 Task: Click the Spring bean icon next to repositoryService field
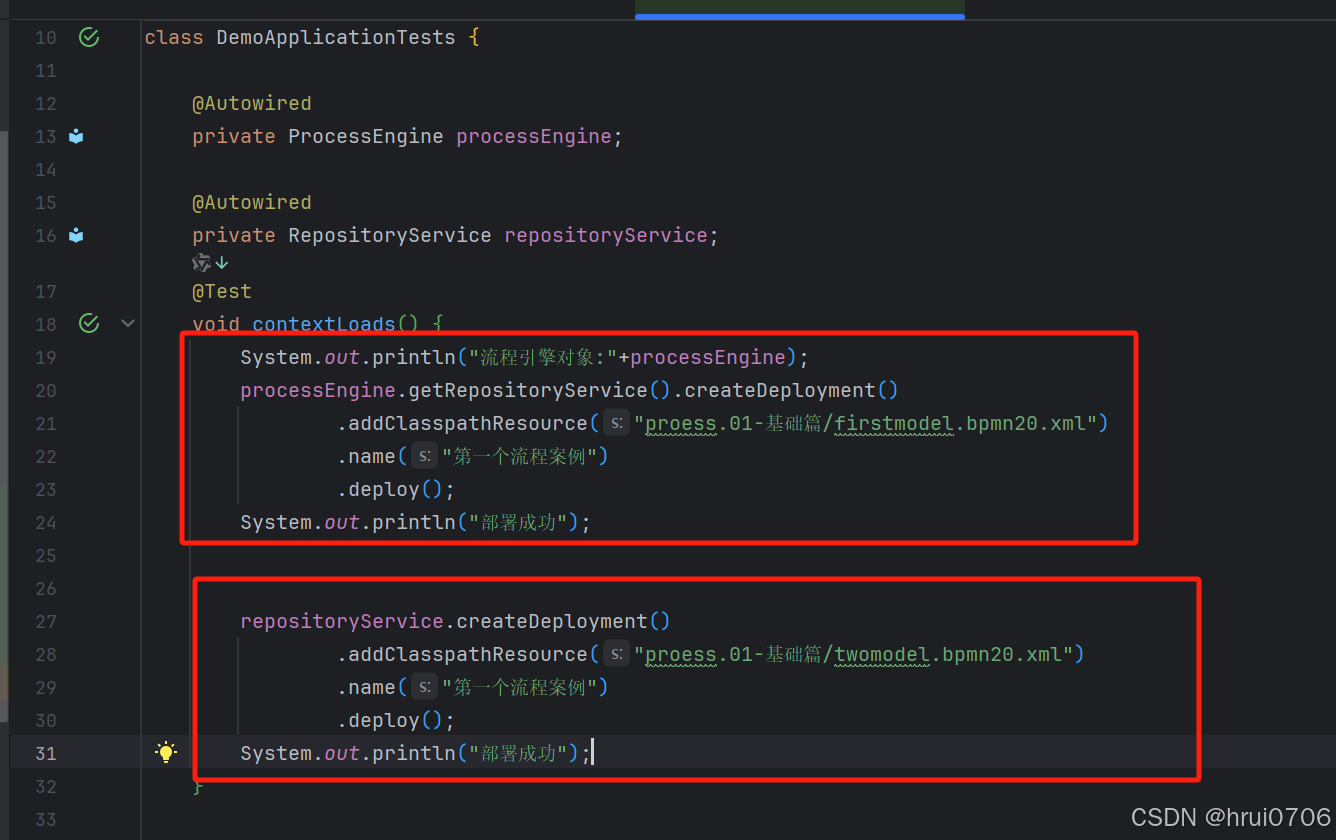click(76, 235)
